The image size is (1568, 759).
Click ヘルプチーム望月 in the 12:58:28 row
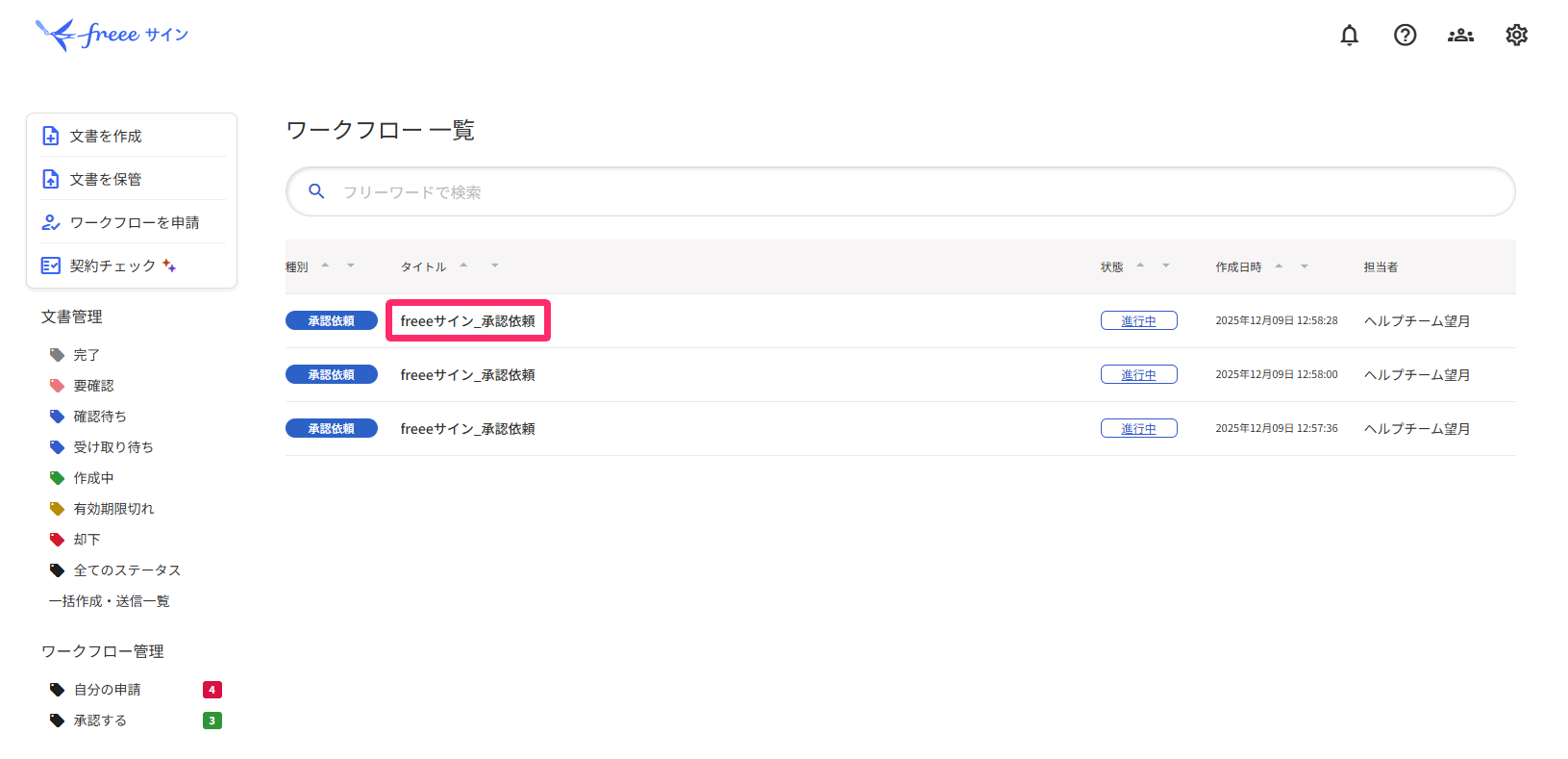point(1417,321)
